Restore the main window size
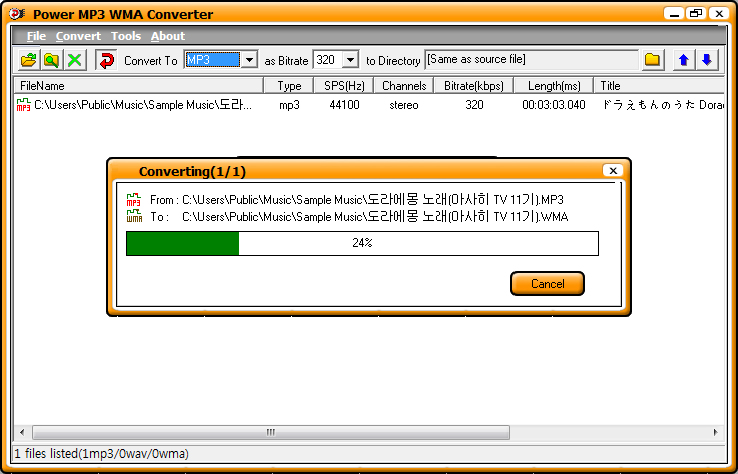This screenshot has width=738, height=474. (696, 14)
